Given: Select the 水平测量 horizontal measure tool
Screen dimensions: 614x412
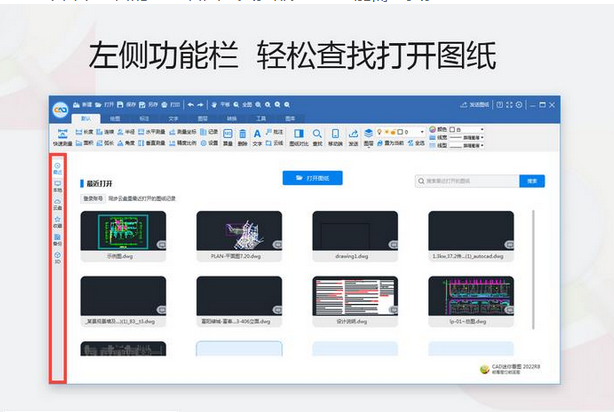Looking at the screenshot, I should click(x=152, y=132).
